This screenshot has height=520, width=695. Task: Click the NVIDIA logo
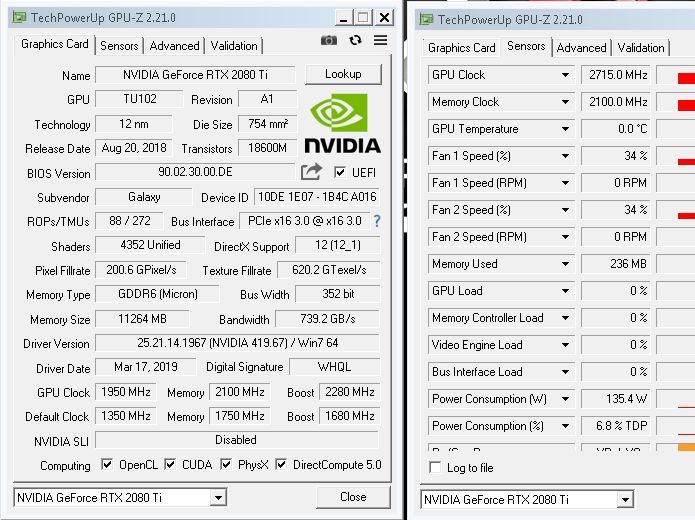(342, 124)
